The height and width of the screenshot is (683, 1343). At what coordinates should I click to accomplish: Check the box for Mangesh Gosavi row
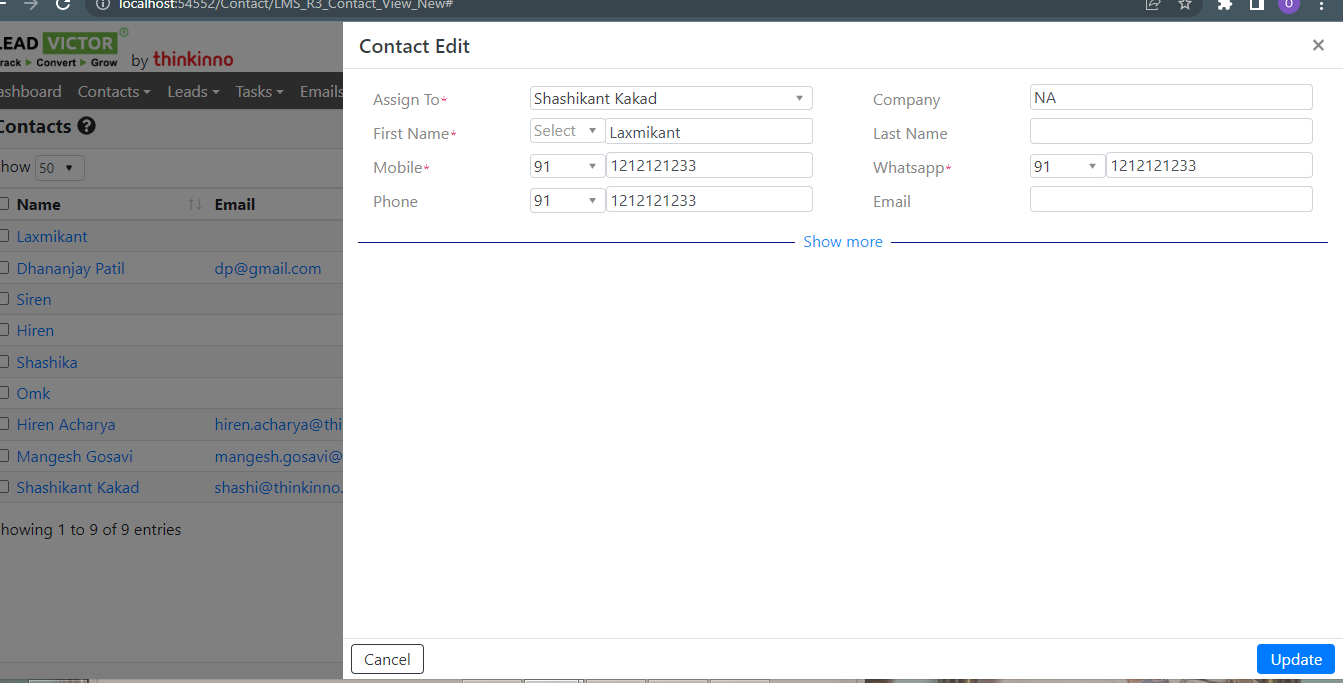pos(4,457)
